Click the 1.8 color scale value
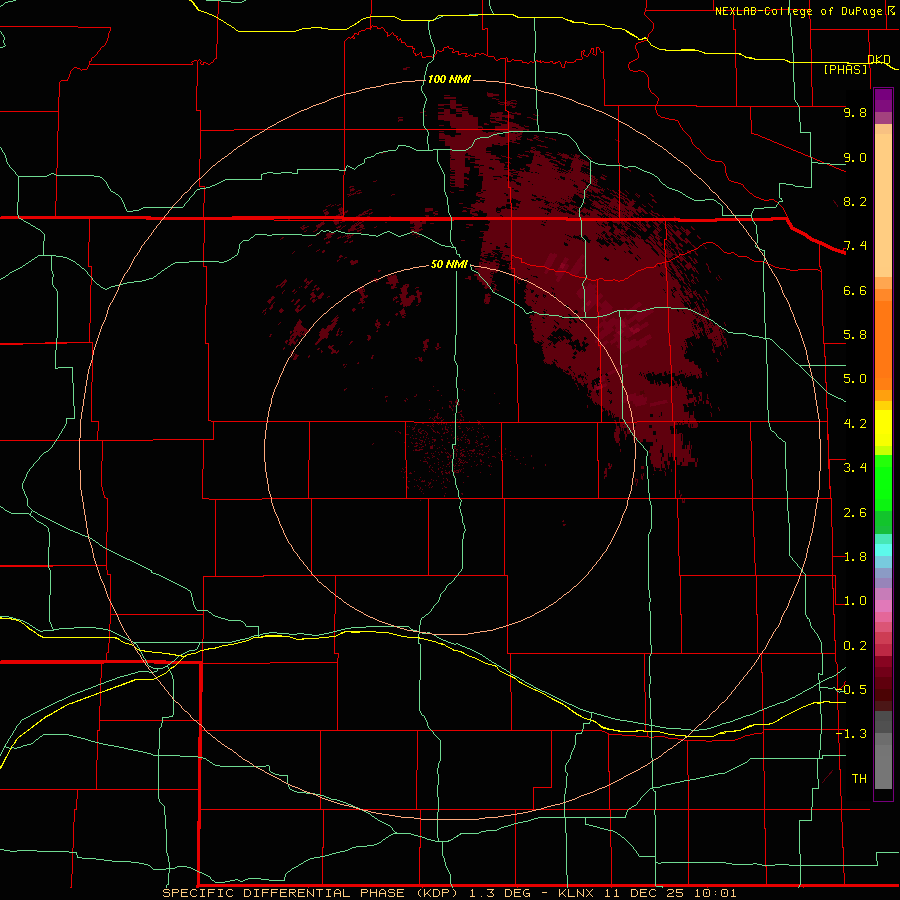This screenshot has width=900, height=900. pyautogui.click(x=855, y=557)
